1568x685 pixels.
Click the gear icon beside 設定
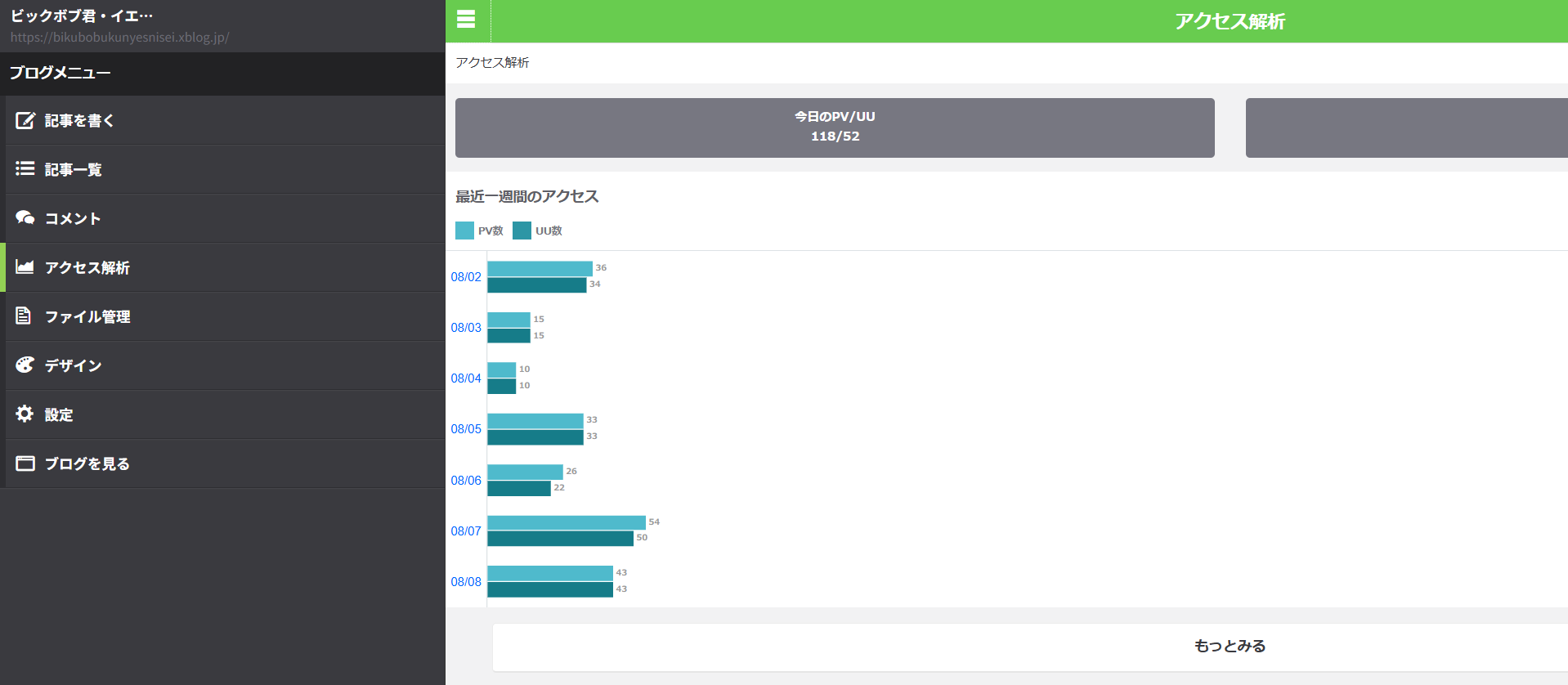tap(25, 414)
